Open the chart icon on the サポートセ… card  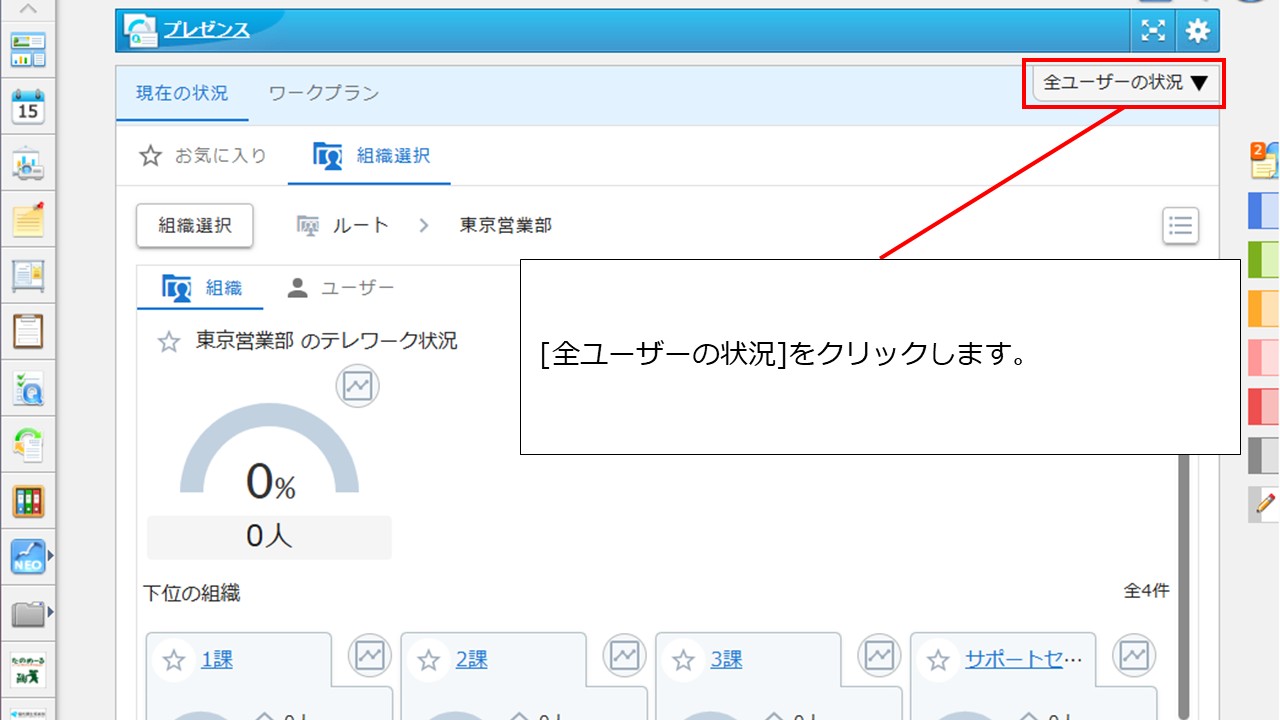(x=1134, y=655)
